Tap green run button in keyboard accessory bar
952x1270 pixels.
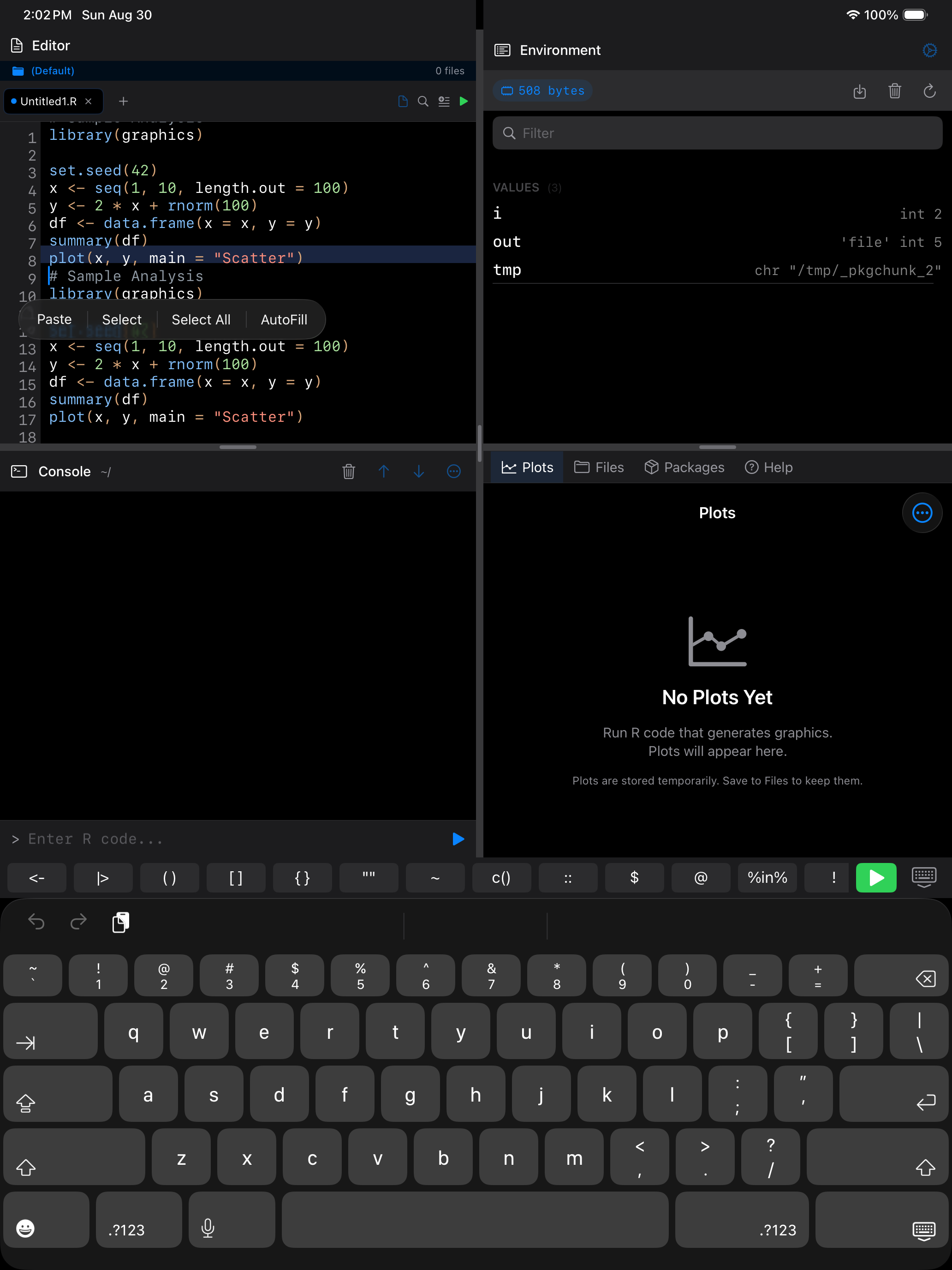click(x=876, y=878)
